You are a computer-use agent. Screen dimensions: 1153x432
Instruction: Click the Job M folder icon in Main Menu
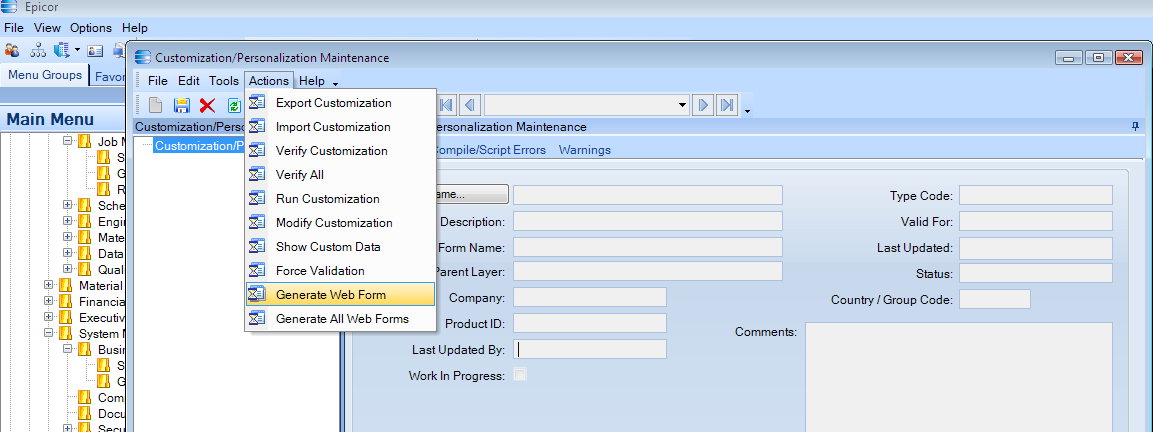pos(86,141)
